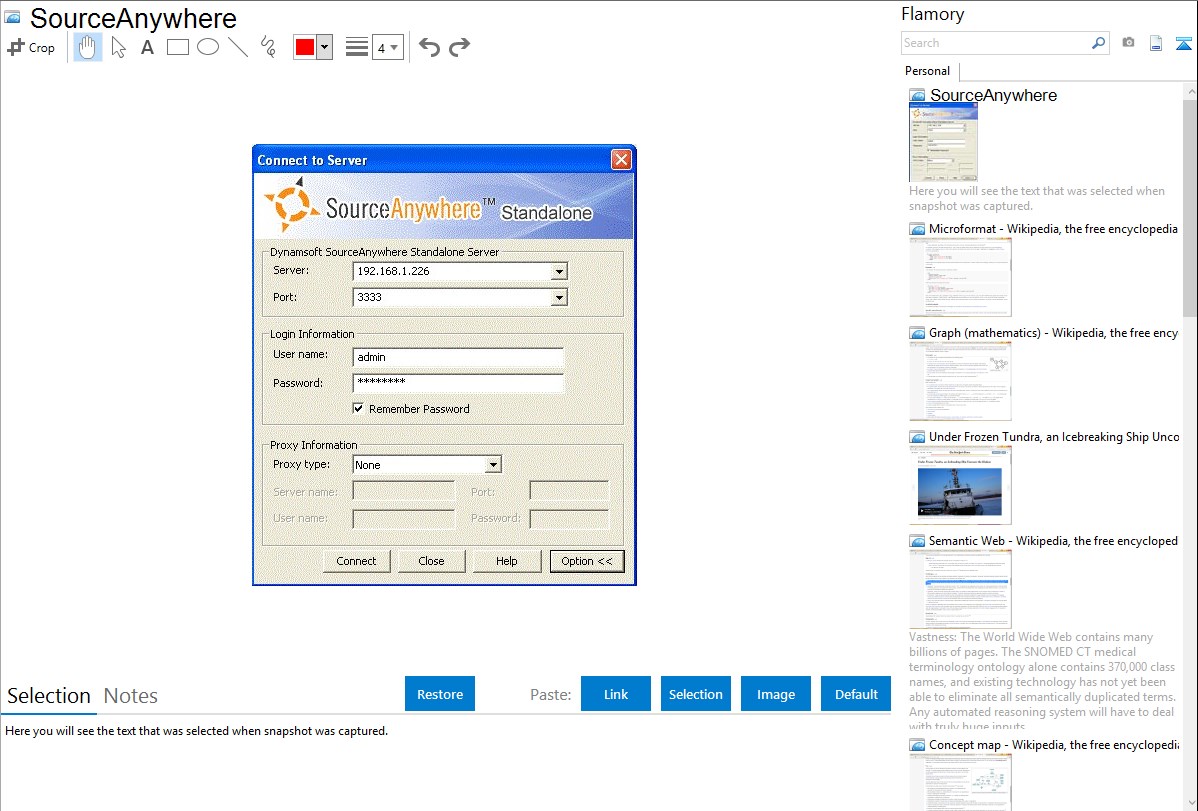Pick the rectangle shape tool
1198x811 pixels.
tap(178, 47)
